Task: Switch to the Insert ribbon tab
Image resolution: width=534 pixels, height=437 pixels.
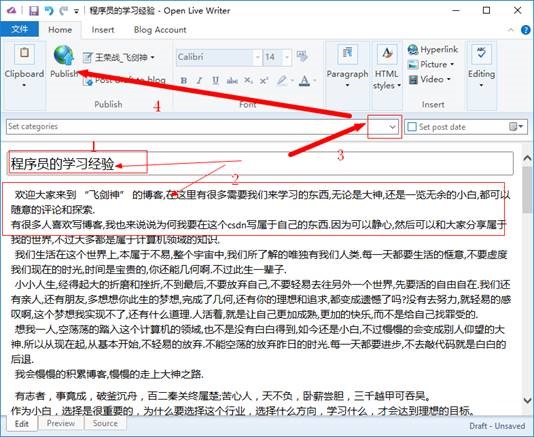Action: point(103,30)
